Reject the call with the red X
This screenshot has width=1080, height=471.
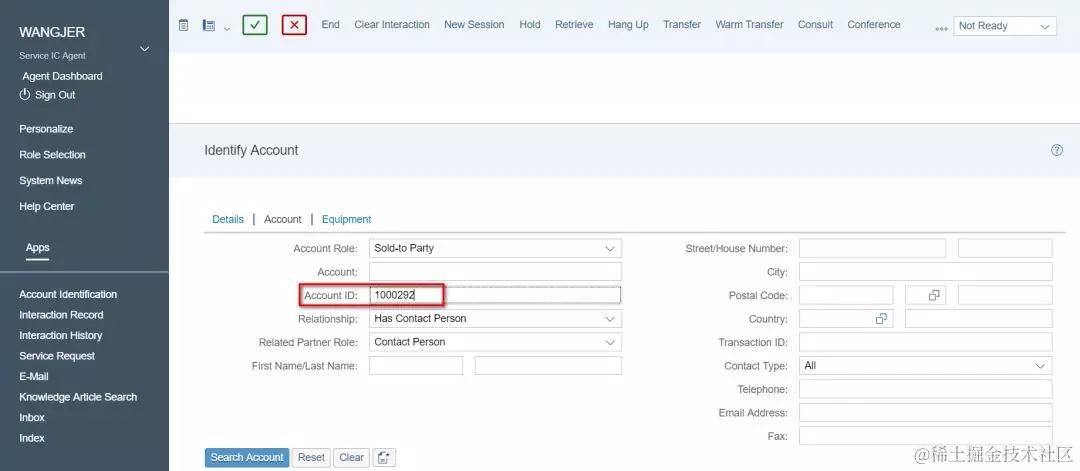(294, 25)
